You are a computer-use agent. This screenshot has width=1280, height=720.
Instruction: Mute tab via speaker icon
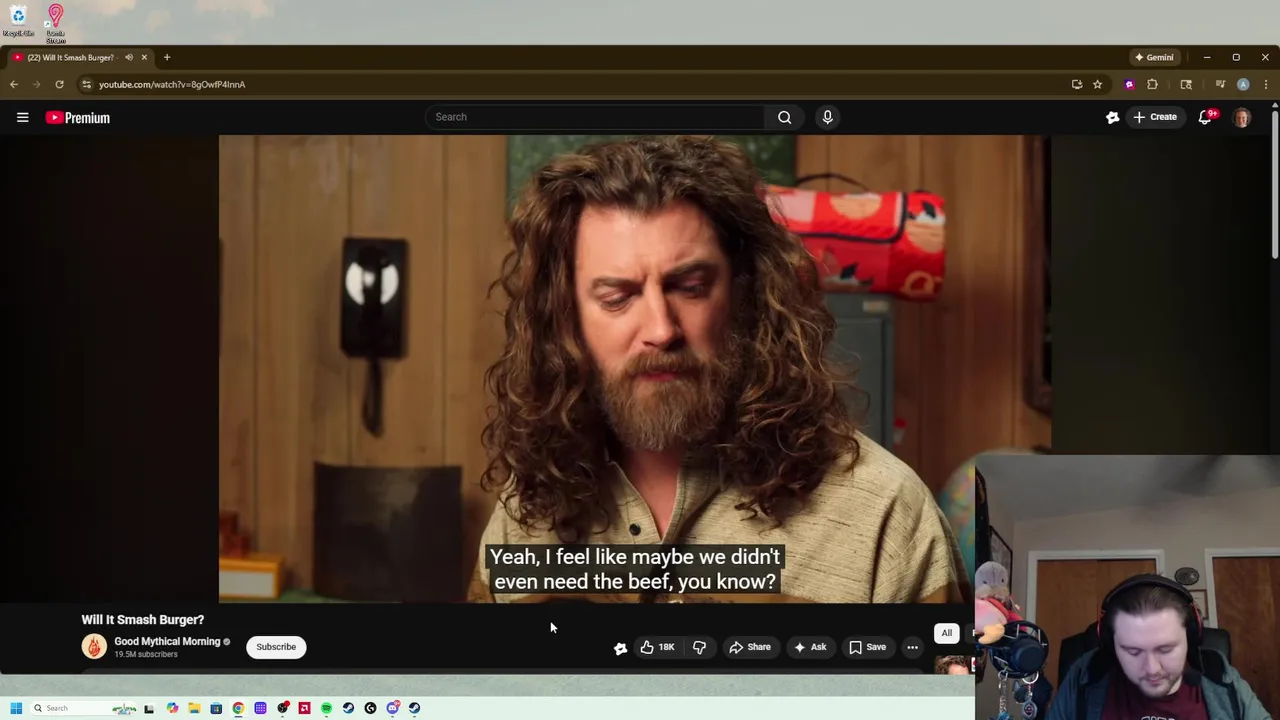click(128, 57)
